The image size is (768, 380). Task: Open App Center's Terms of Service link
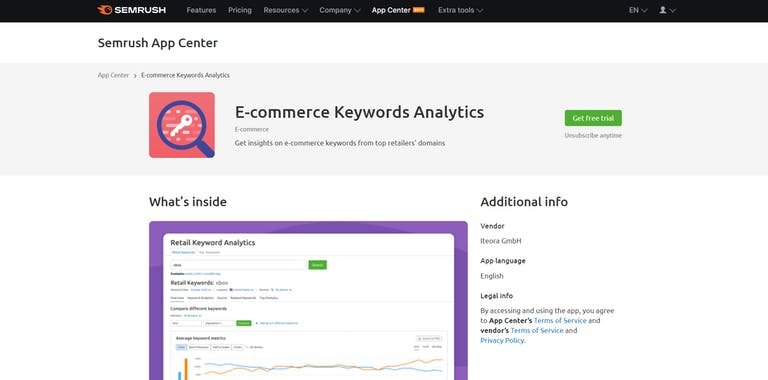click(560, 320)
